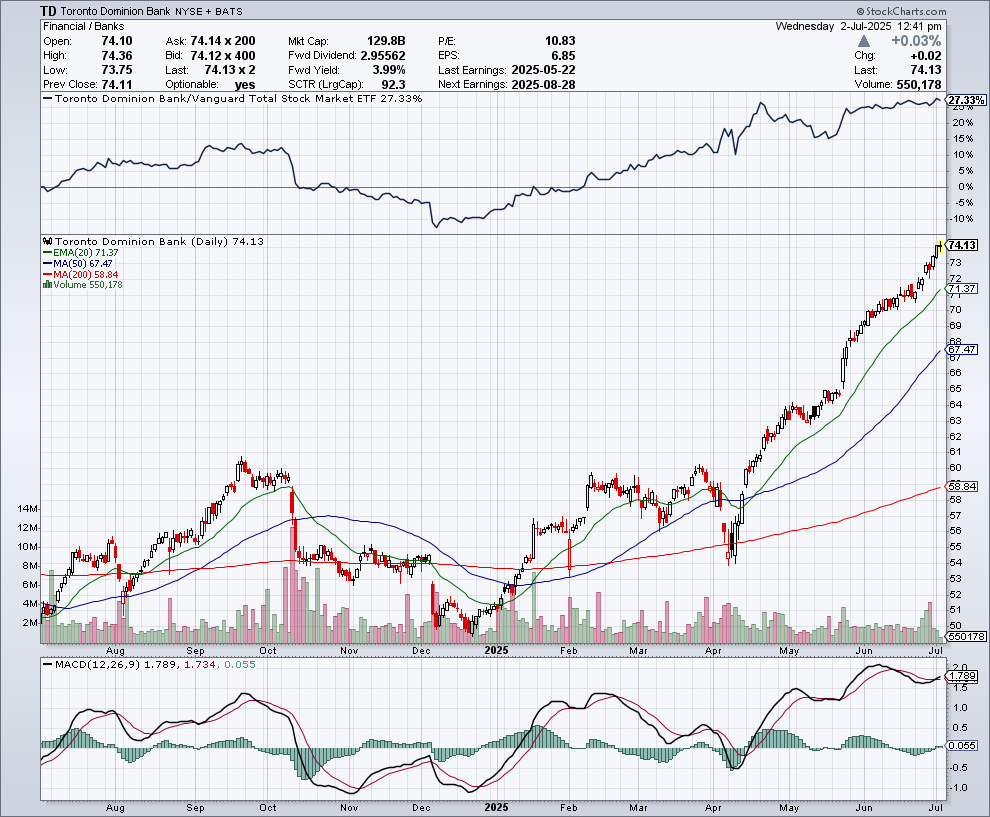Click the StockCharts.com watermark label
Image resolution: width=990 pixels, height=817 pixels.
(x=902, y=11)
